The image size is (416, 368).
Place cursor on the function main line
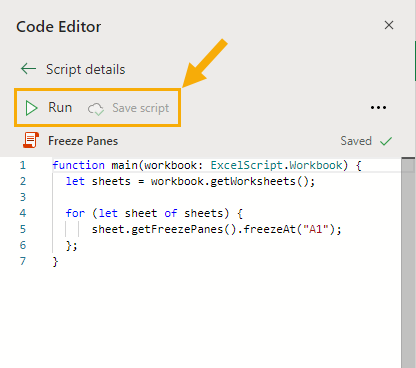click(207, 165)
